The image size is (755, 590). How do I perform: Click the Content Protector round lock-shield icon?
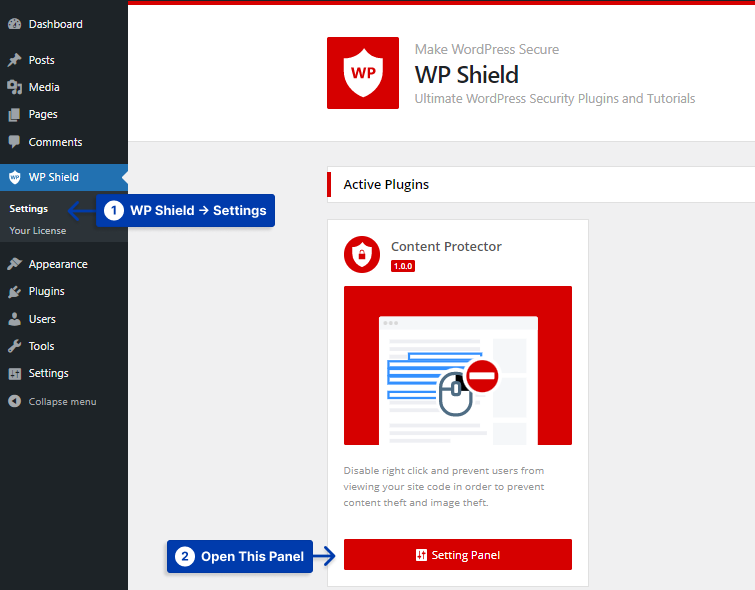click(362, 254)
